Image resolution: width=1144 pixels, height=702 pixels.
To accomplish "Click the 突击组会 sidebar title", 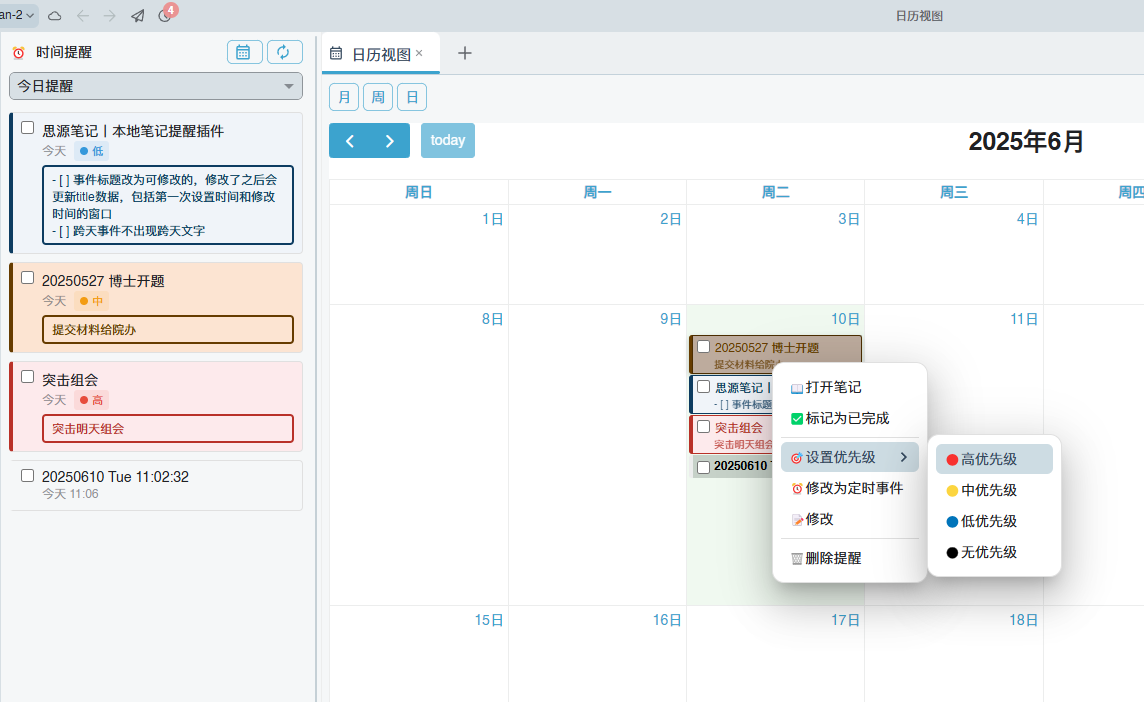I will (x=70, y=380).
